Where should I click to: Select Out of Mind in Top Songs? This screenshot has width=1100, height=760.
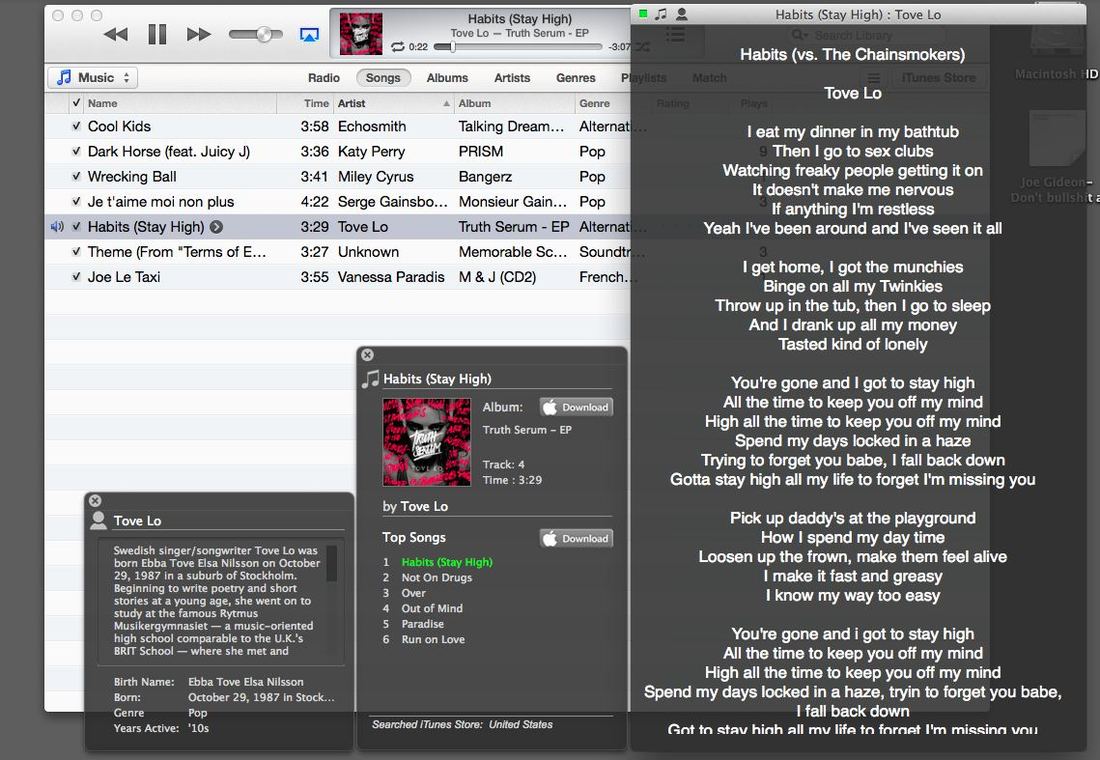(431, 608)
